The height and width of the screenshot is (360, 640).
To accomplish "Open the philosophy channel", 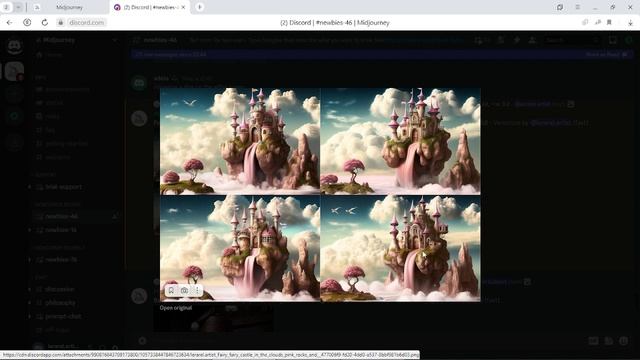I will pos(60,303).
